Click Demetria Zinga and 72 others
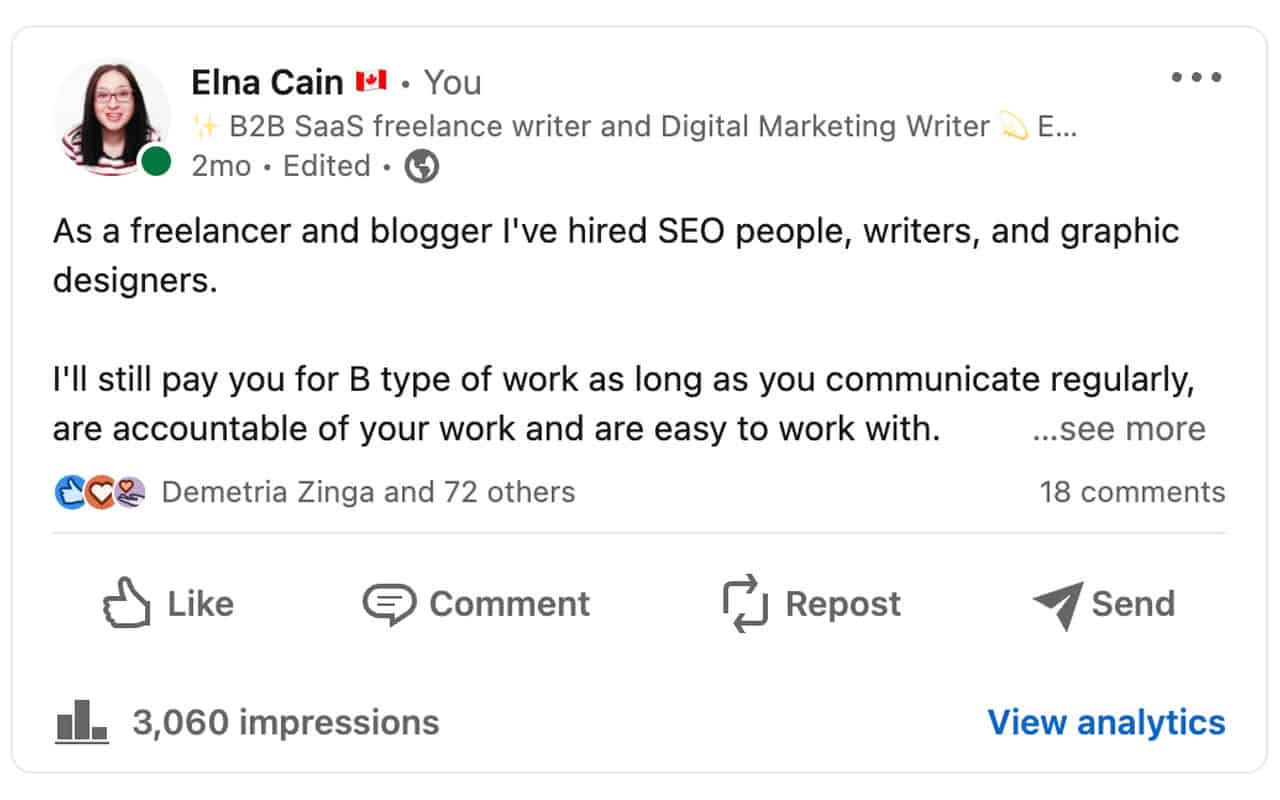 click(x=366, y=491)
